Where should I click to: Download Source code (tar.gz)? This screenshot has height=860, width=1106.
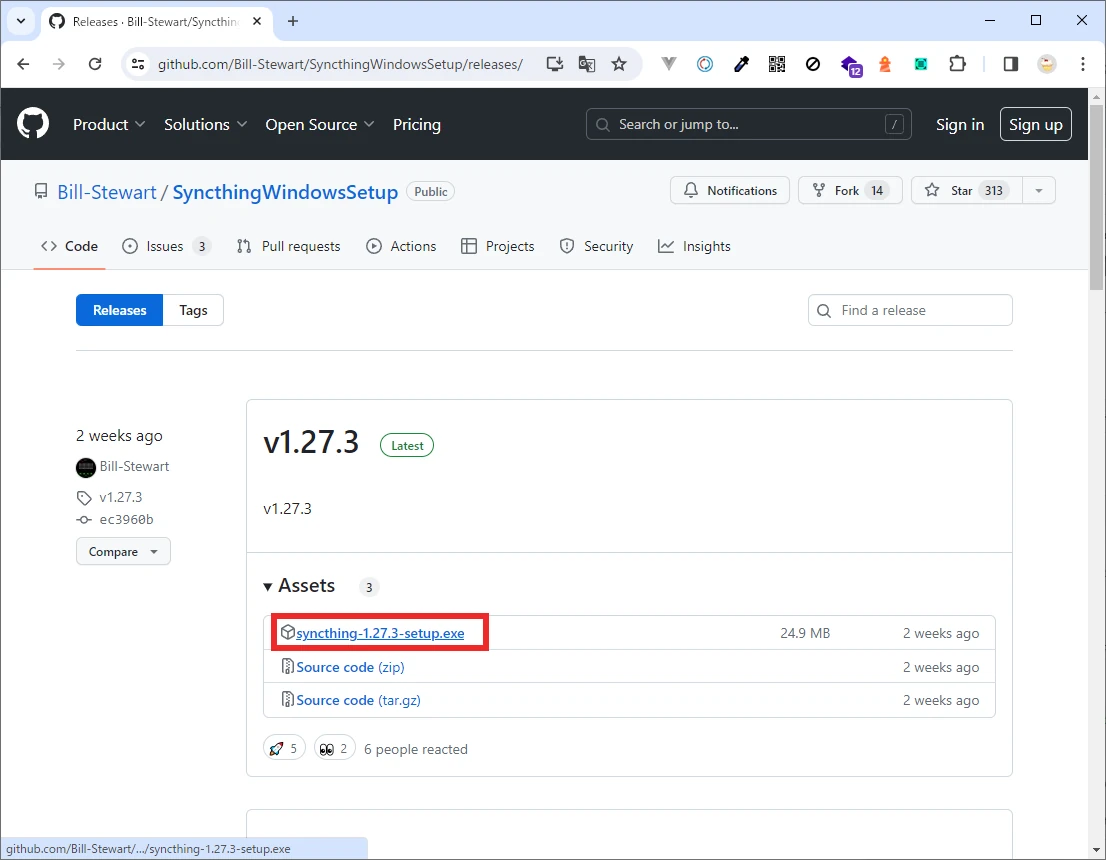[x=358, y=700]
